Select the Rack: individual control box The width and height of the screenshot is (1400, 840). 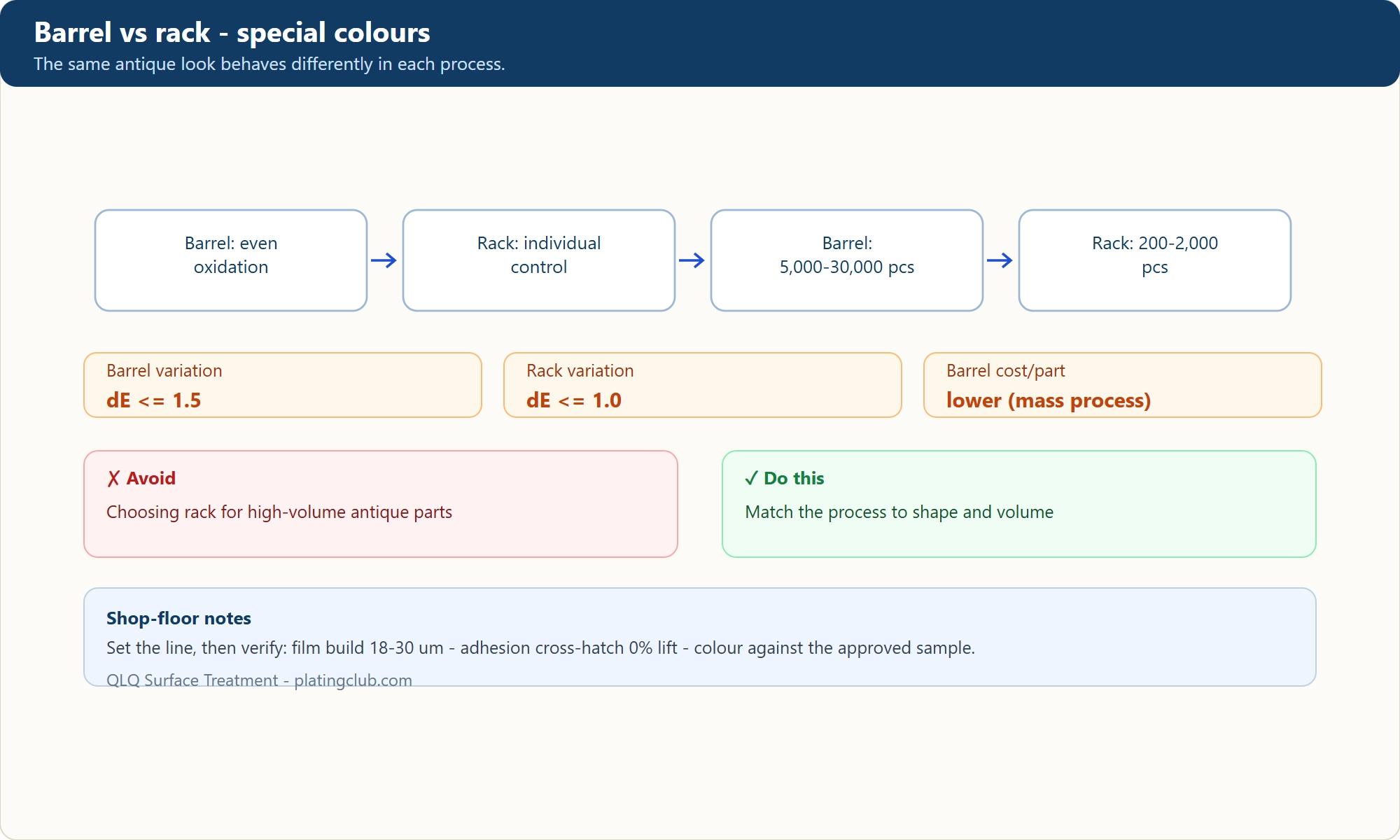point(539,260)
